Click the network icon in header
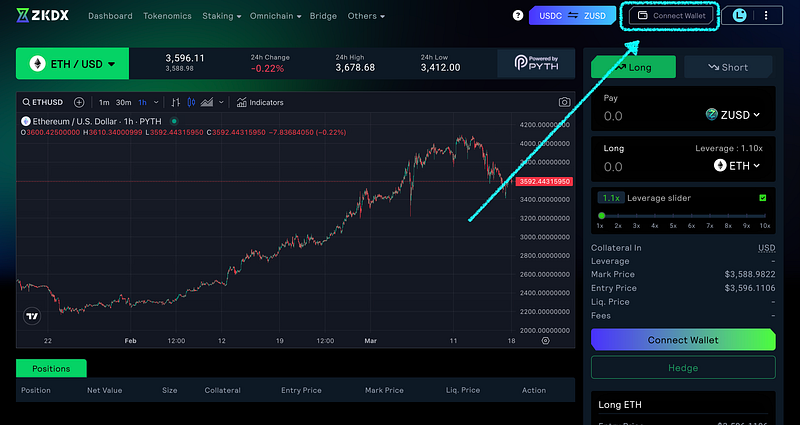800x425 pixels. 739,16
